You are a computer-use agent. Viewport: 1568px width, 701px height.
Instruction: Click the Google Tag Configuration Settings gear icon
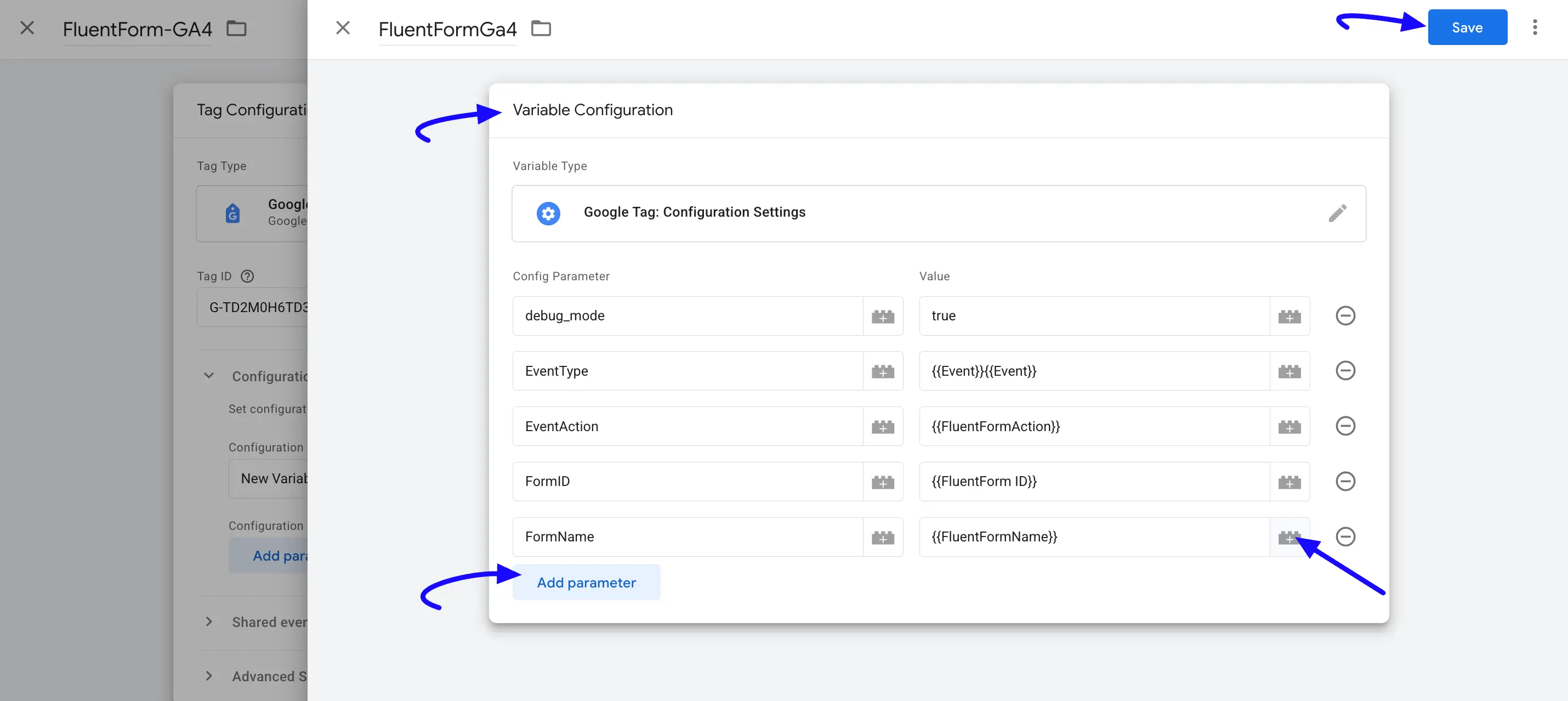[548, 213]
